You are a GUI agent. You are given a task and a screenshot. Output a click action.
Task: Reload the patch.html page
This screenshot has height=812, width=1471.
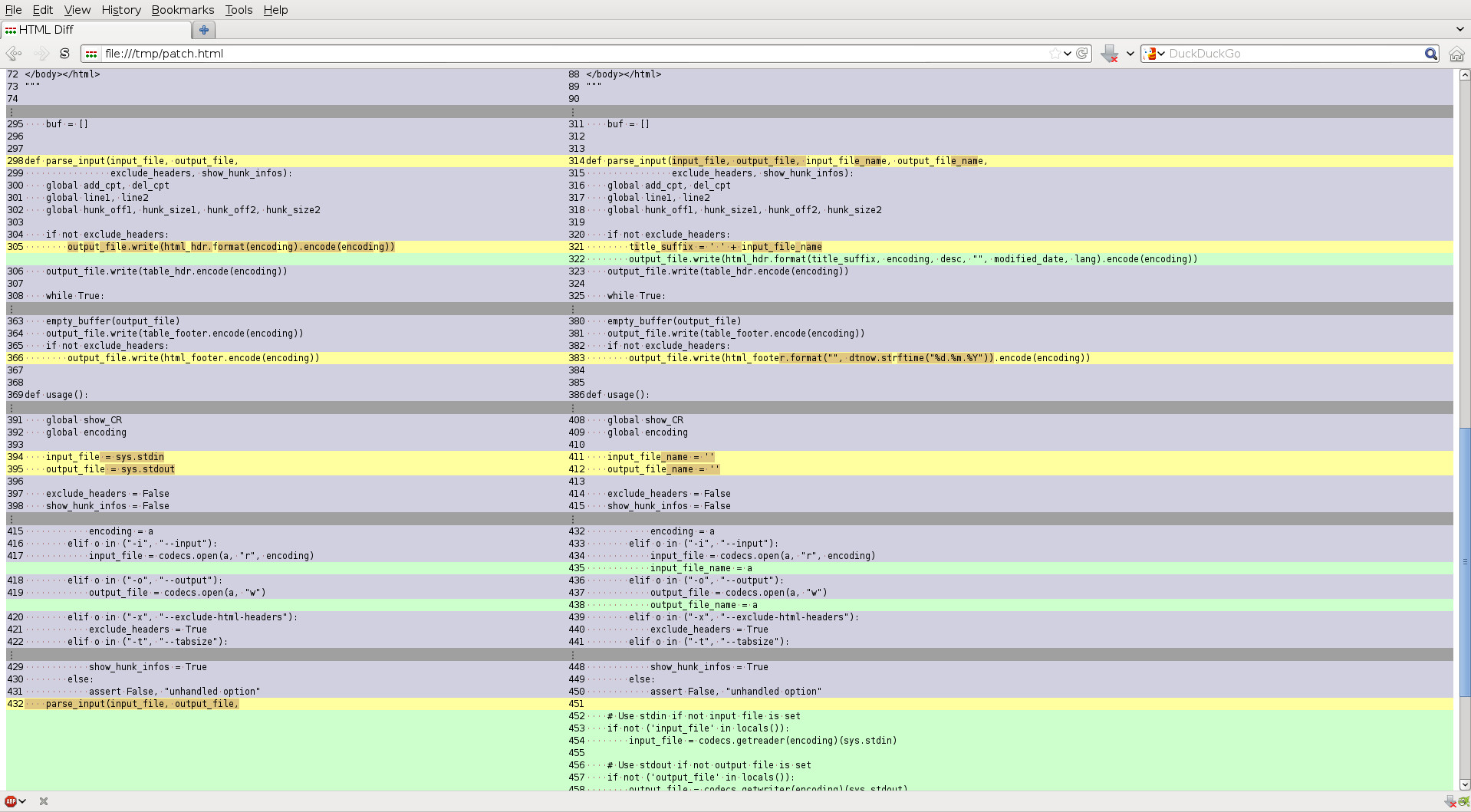pos(1081,54)
